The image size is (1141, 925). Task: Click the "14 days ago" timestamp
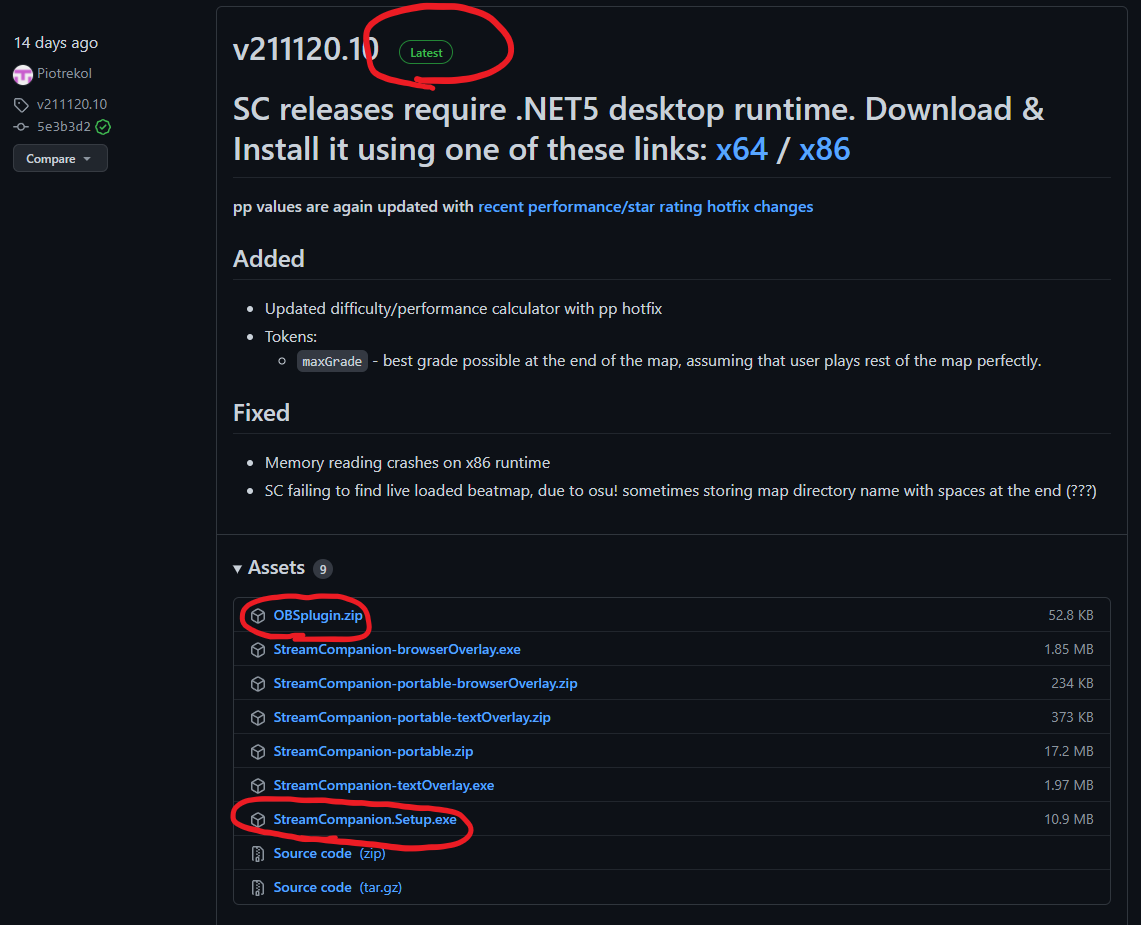tap(56, 43)
